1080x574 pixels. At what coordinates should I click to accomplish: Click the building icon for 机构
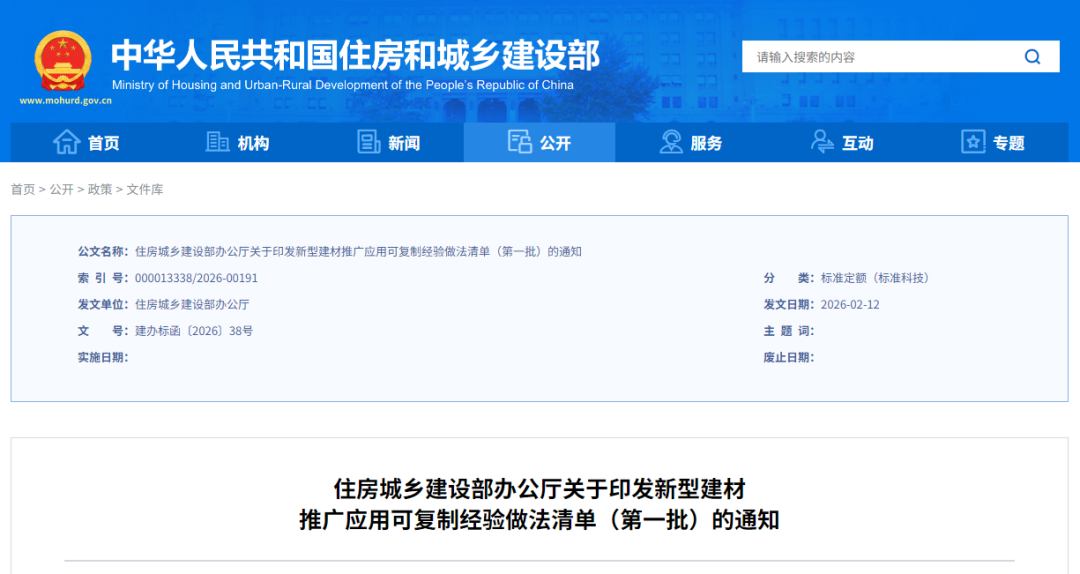(217, 142)
